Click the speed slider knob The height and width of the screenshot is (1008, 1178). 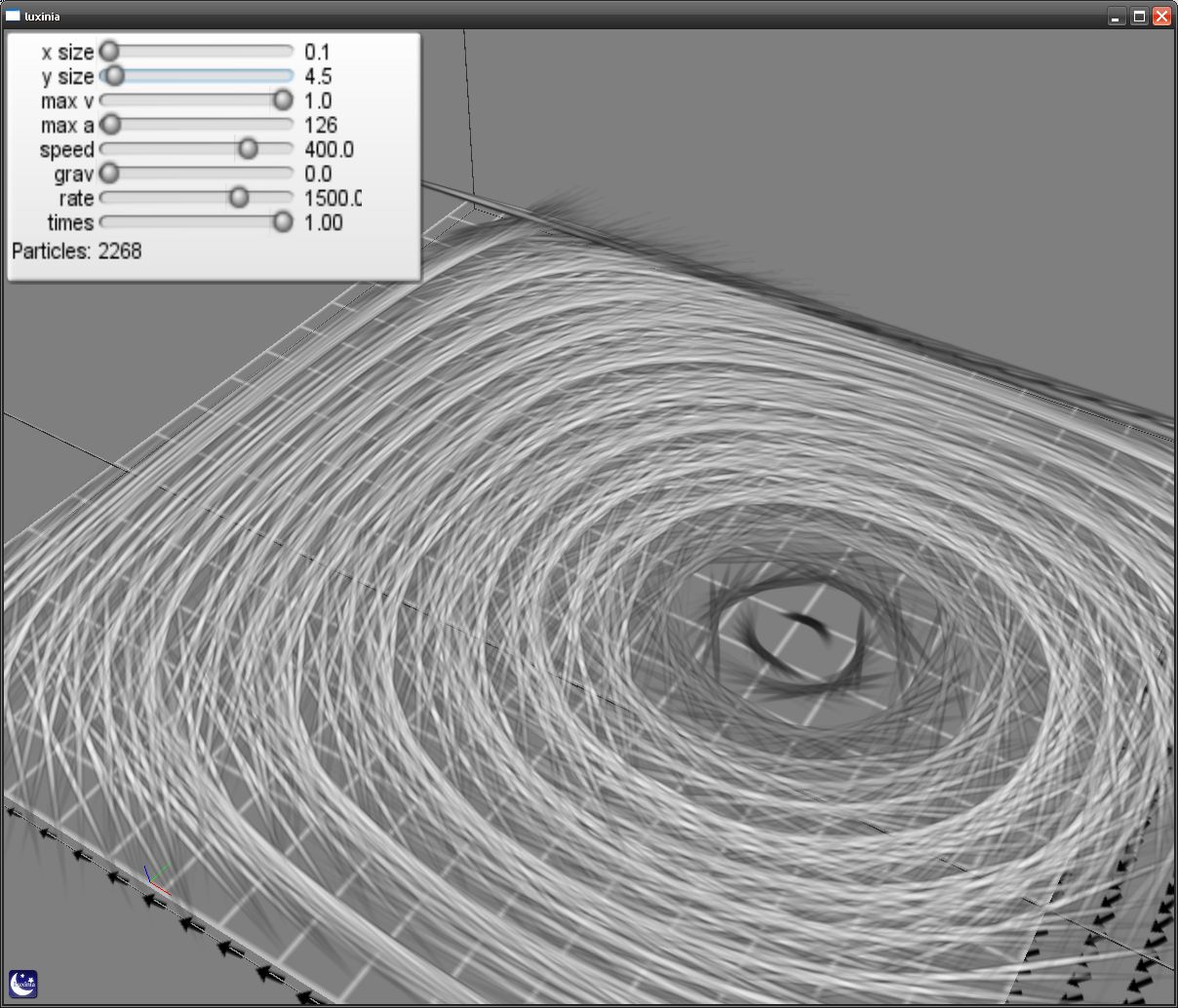coord(248,148)
